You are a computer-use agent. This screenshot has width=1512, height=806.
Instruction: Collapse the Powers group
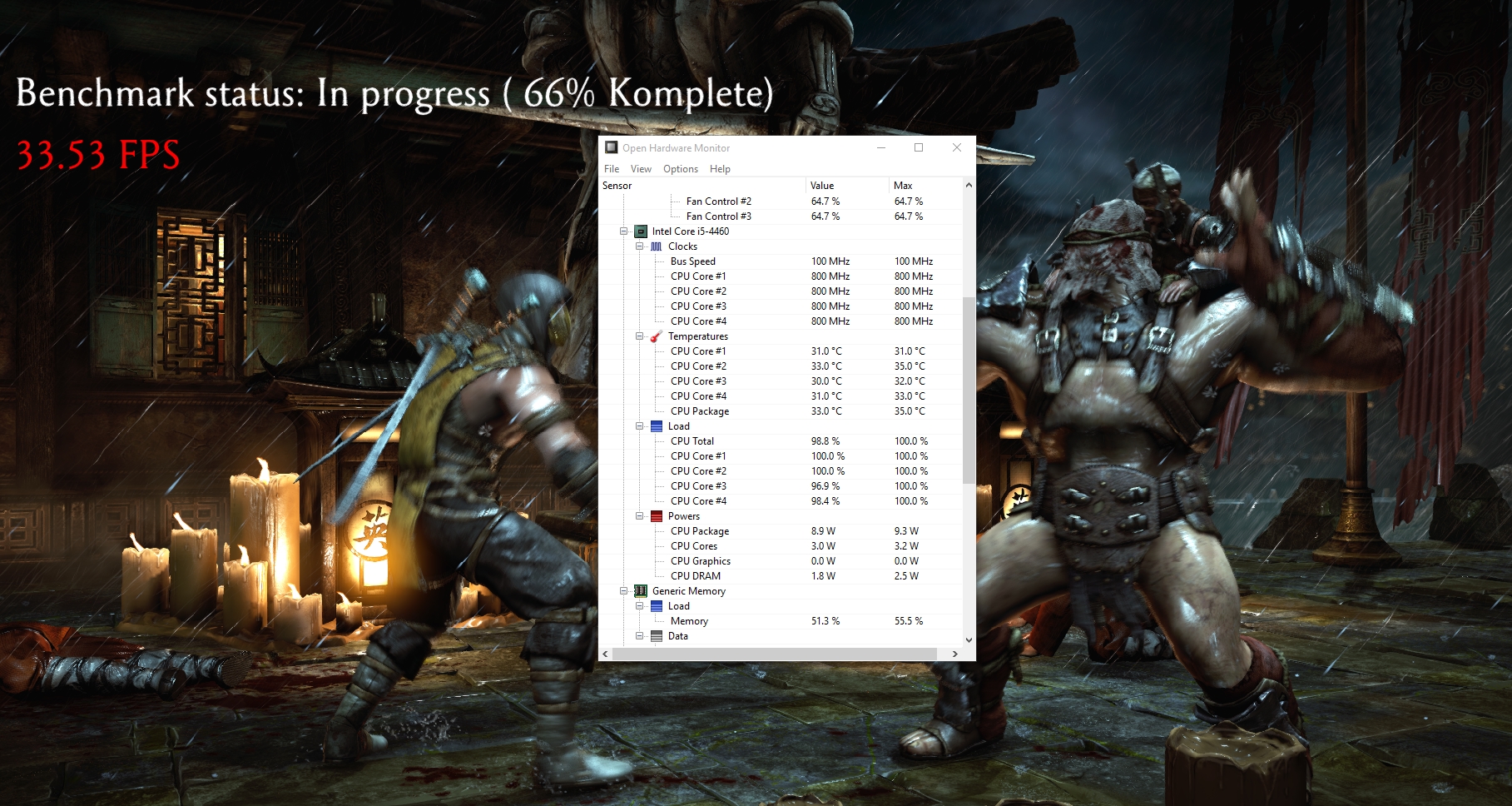639,516
